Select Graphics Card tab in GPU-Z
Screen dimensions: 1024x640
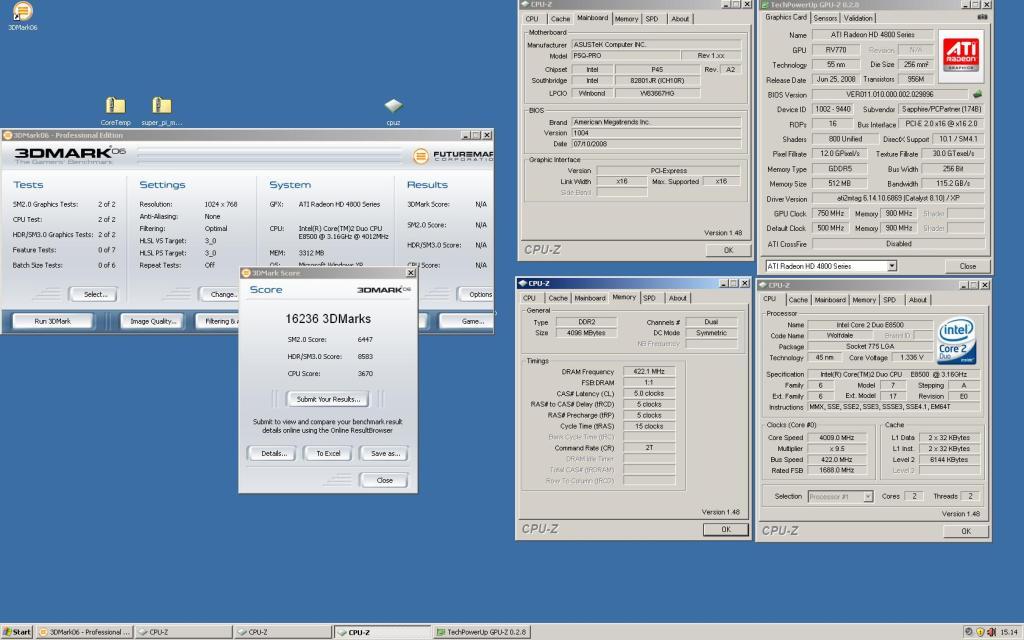click(786, 18)
